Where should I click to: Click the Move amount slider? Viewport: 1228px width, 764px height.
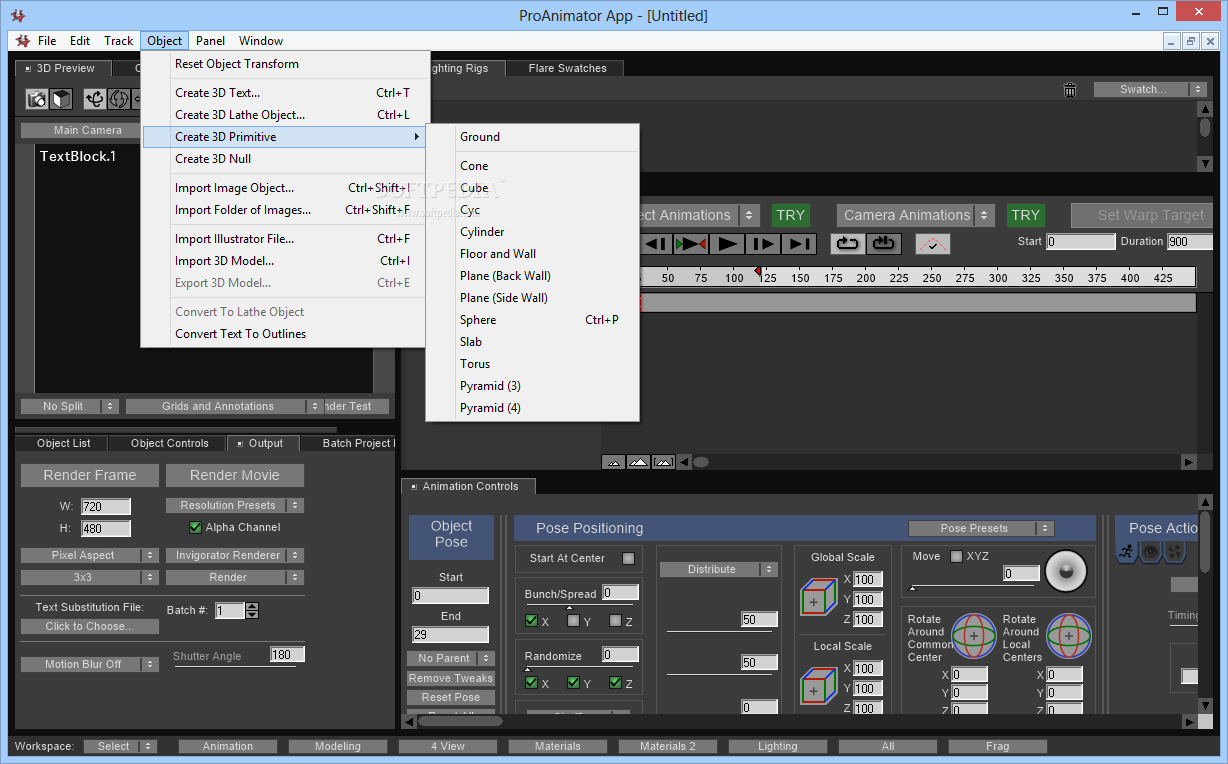coord(972,587)
